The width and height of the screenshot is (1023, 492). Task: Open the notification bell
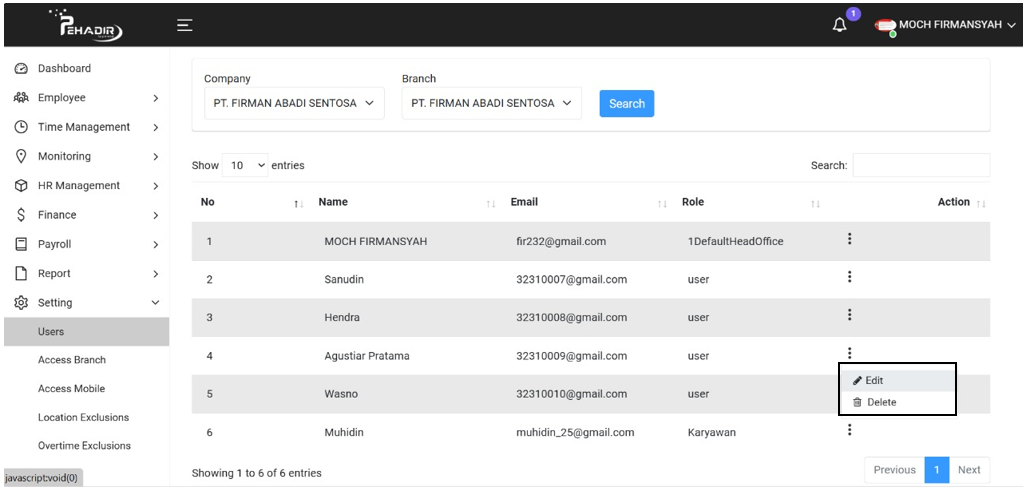840,25
